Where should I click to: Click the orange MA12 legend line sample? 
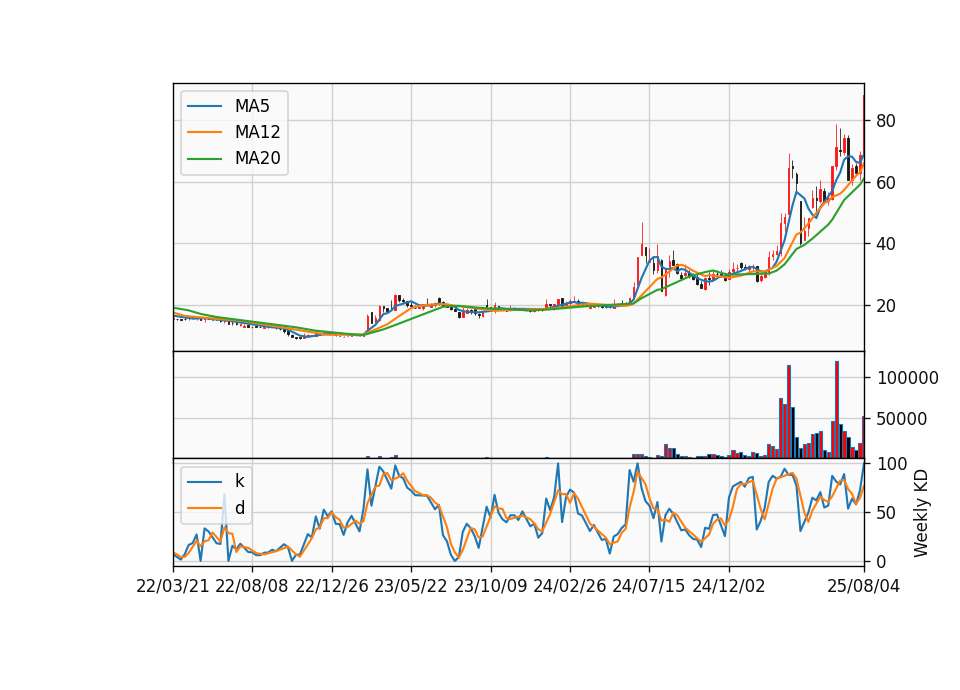coord(204,132)
